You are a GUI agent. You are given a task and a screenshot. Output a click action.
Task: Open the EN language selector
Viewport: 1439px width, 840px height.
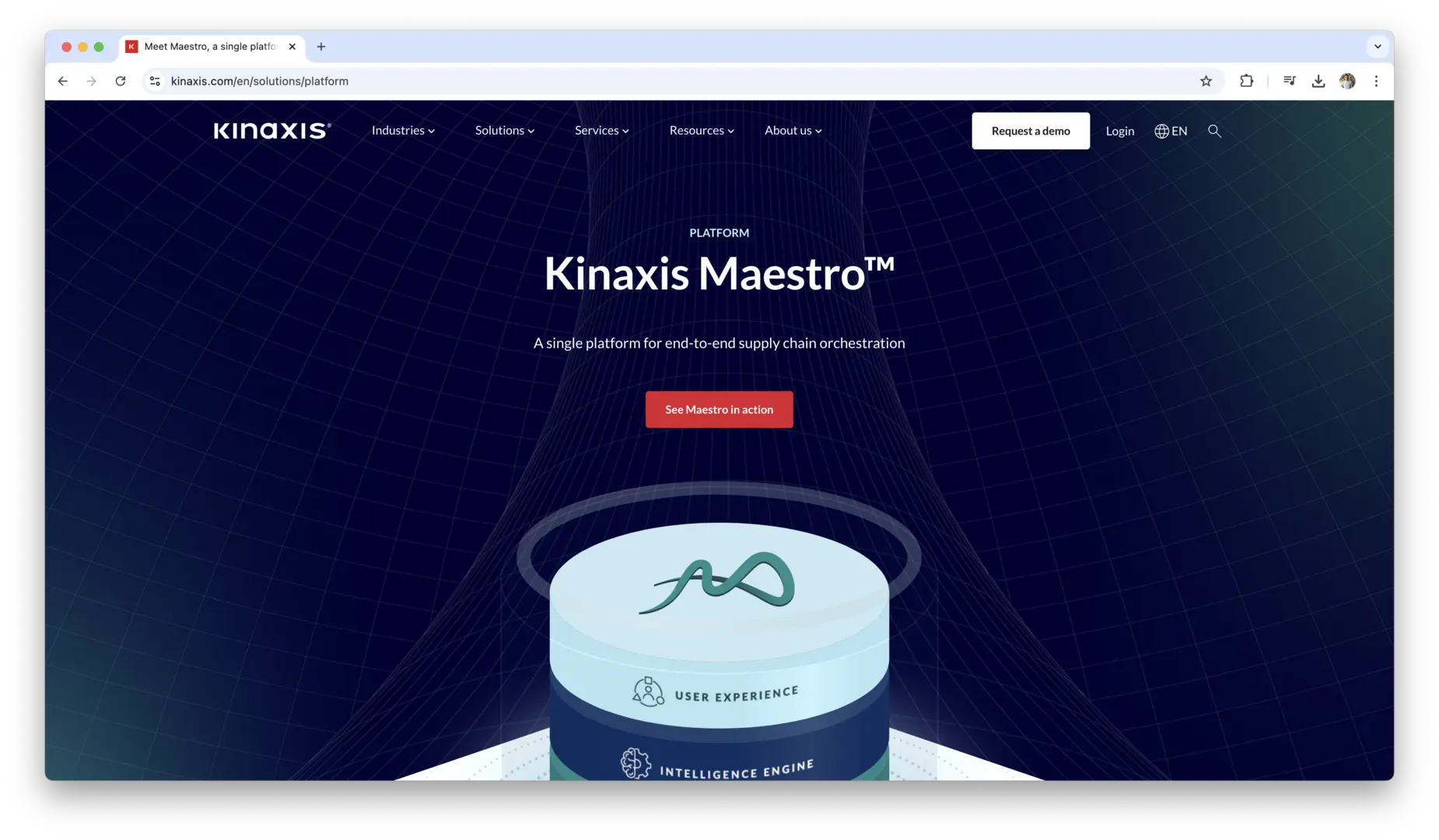1171,131
